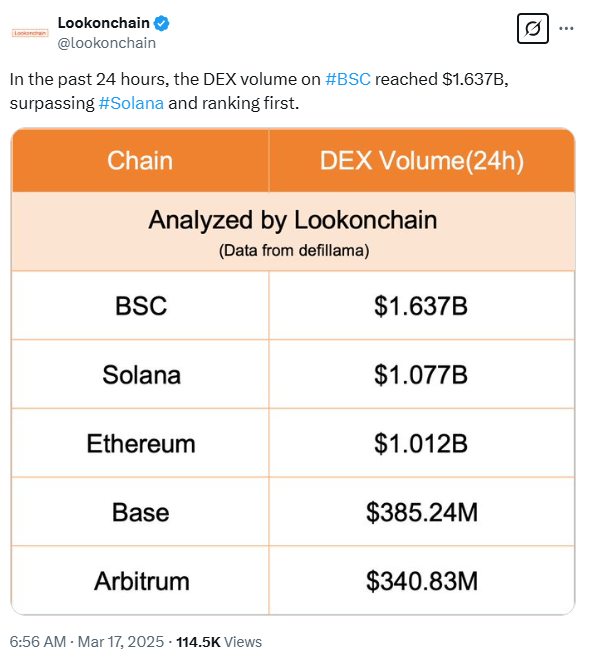Screen dimensions: 590x657
Task: Click the @lookonchain handle
Action: (106, 43)
